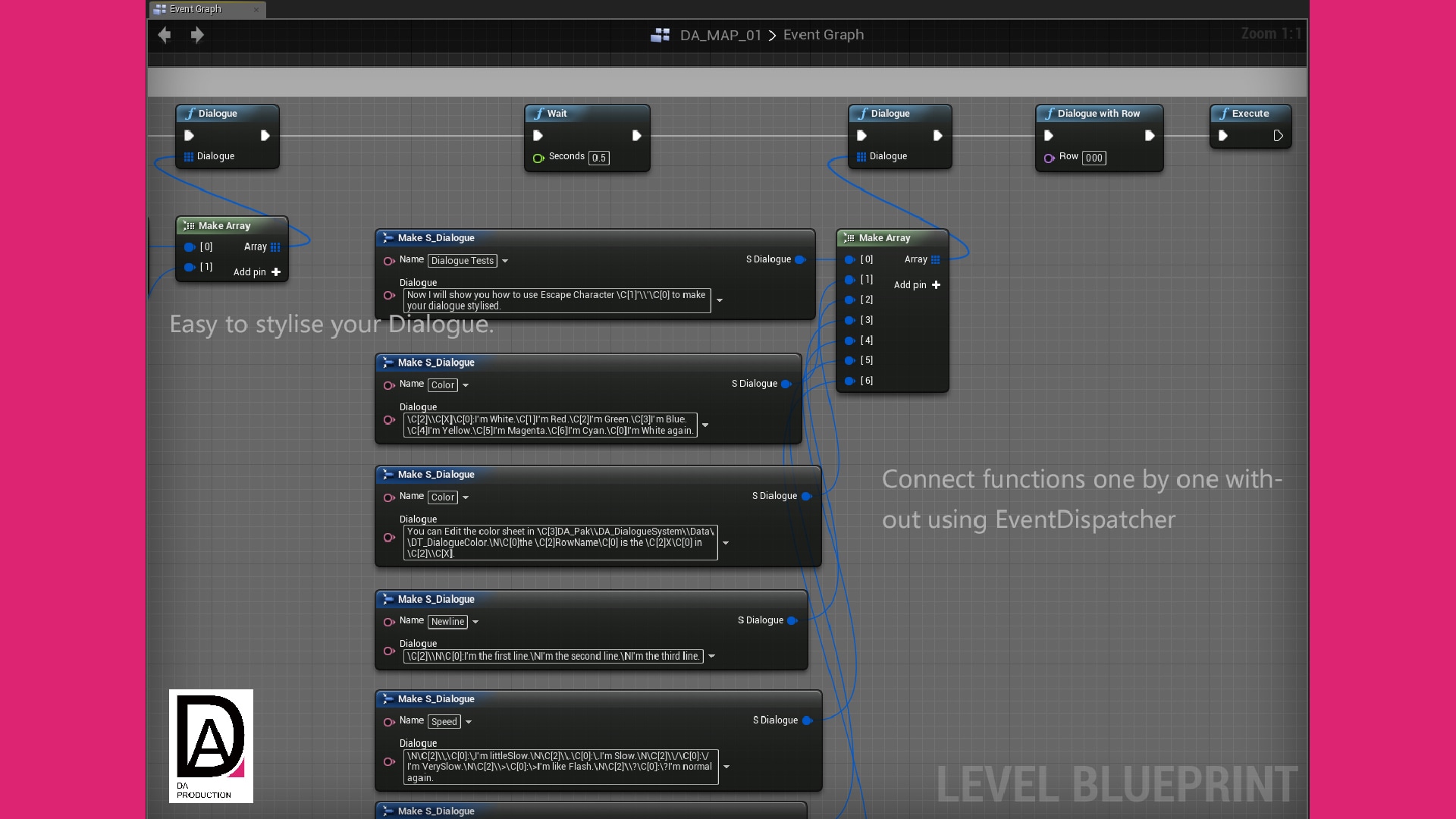Click the Row 000 field on Dialogue with Row
The image size is (1456, 819).
(1094, 158)
